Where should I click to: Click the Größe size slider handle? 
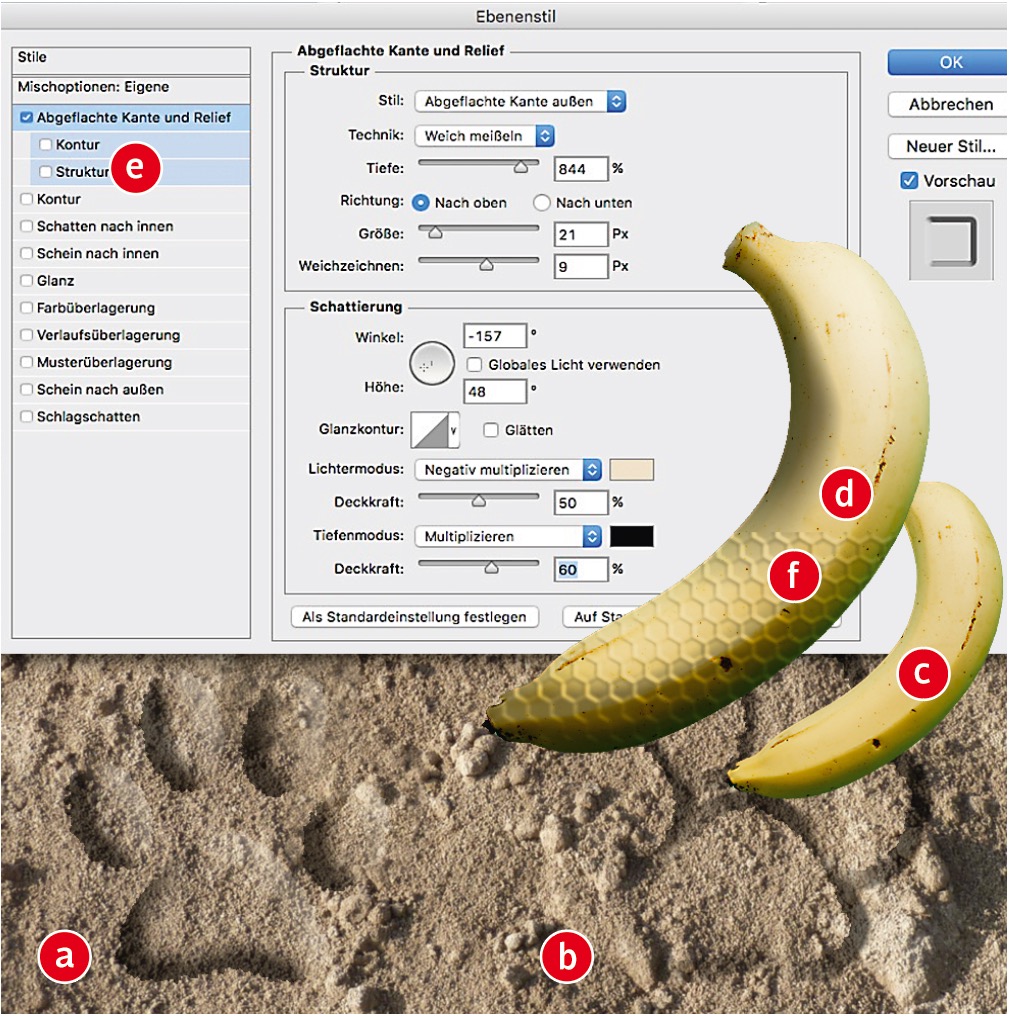point(435,233)
